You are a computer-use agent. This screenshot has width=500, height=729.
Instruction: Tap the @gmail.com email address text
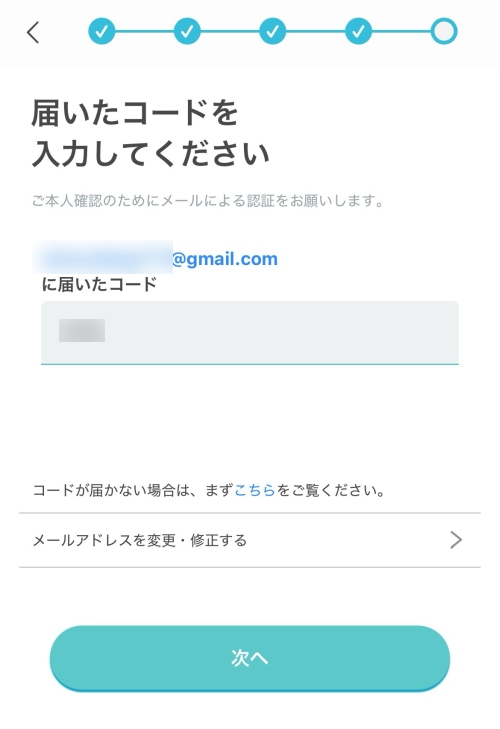tap(225, 258)
